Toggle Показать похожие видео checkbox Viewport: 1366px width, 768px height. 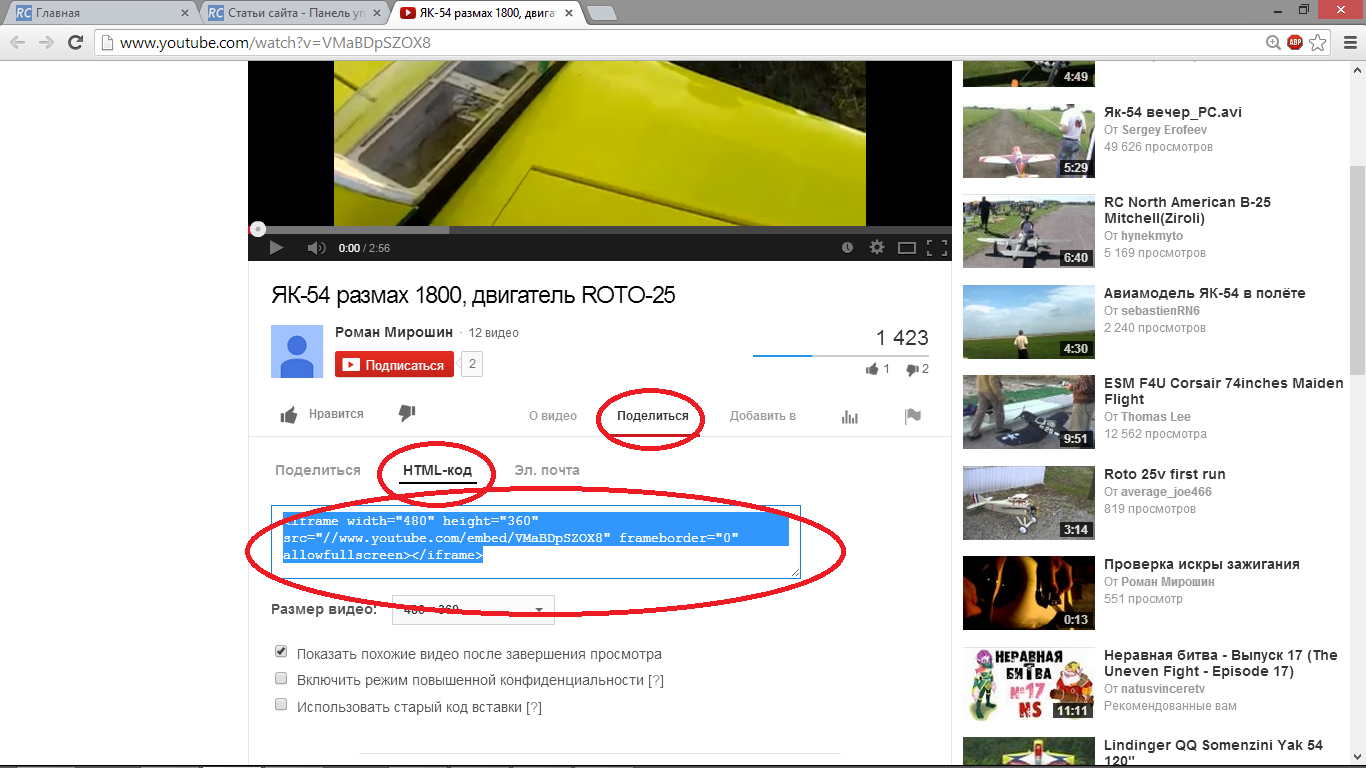(281, 652)
